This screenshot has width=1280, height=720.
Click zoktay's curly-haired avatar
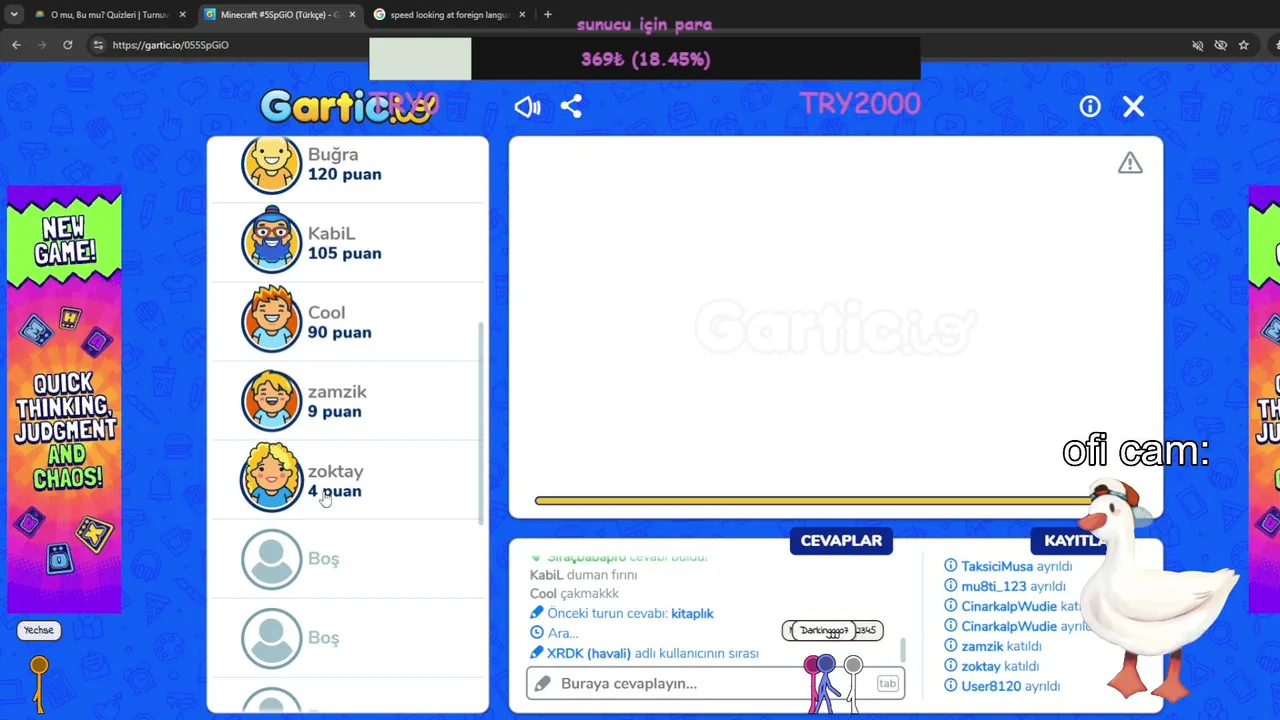[271, 478]
